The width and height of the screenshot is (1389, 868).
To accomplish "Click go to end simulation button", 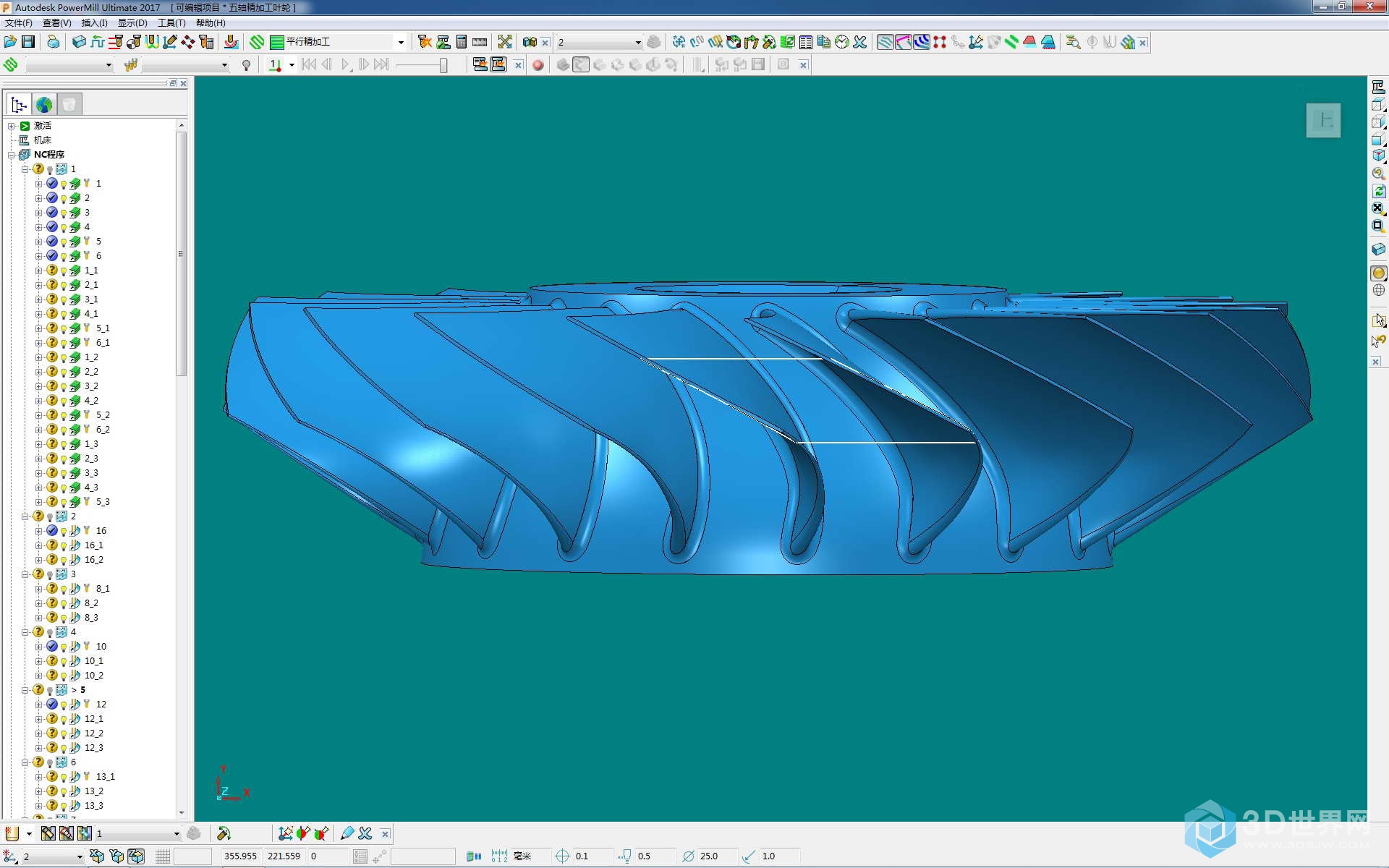I will (x=381, y=65).
